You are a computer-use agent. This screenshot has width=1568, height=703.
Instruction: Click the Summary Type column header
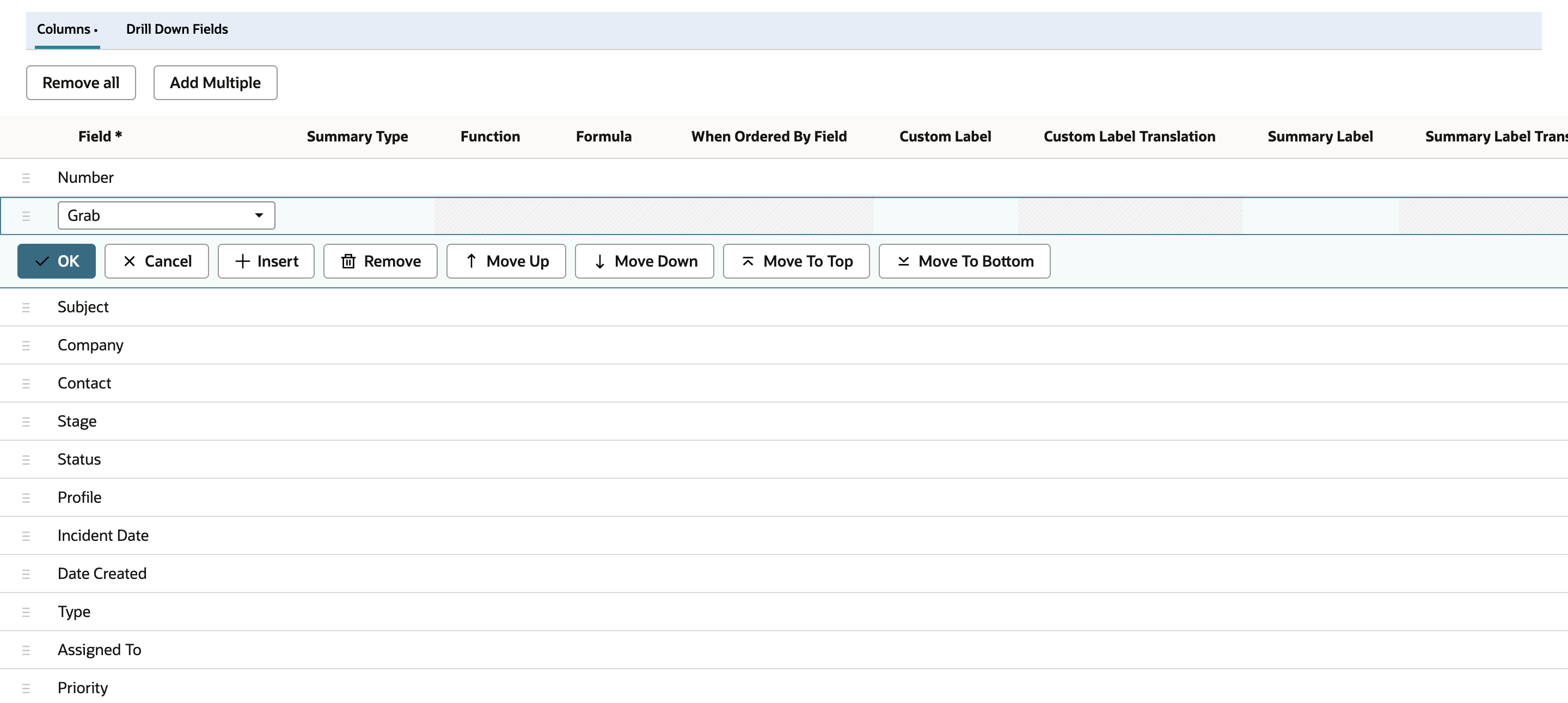357,136
